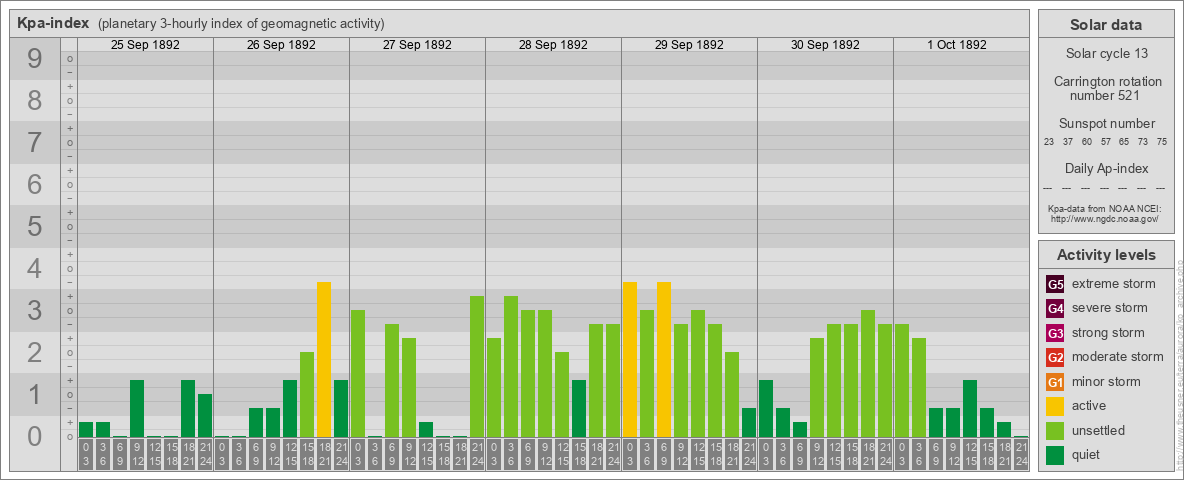Click the 28 Sep 3-6 unsettled bar
Image resolution: width=1184 pixels, height=480 pixels.
point(511,366)
